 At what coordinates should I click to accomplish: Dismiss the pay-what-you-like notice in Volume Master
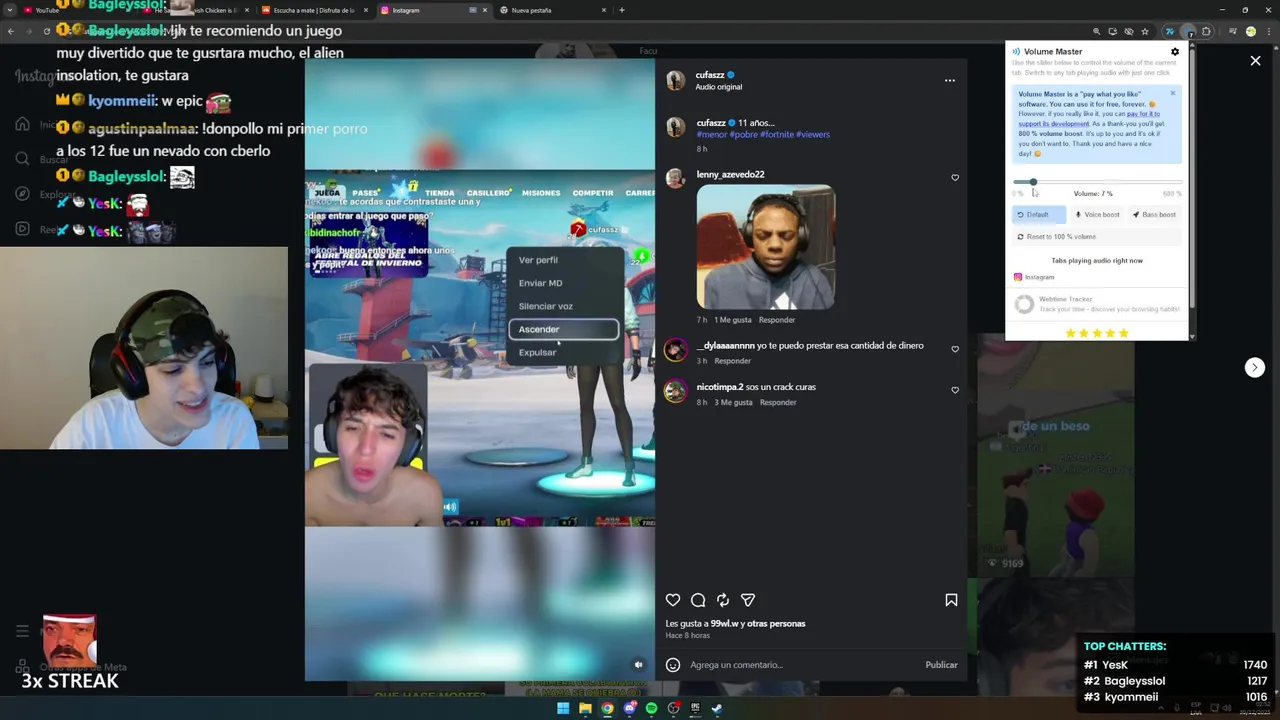(x=1173, y=94)
